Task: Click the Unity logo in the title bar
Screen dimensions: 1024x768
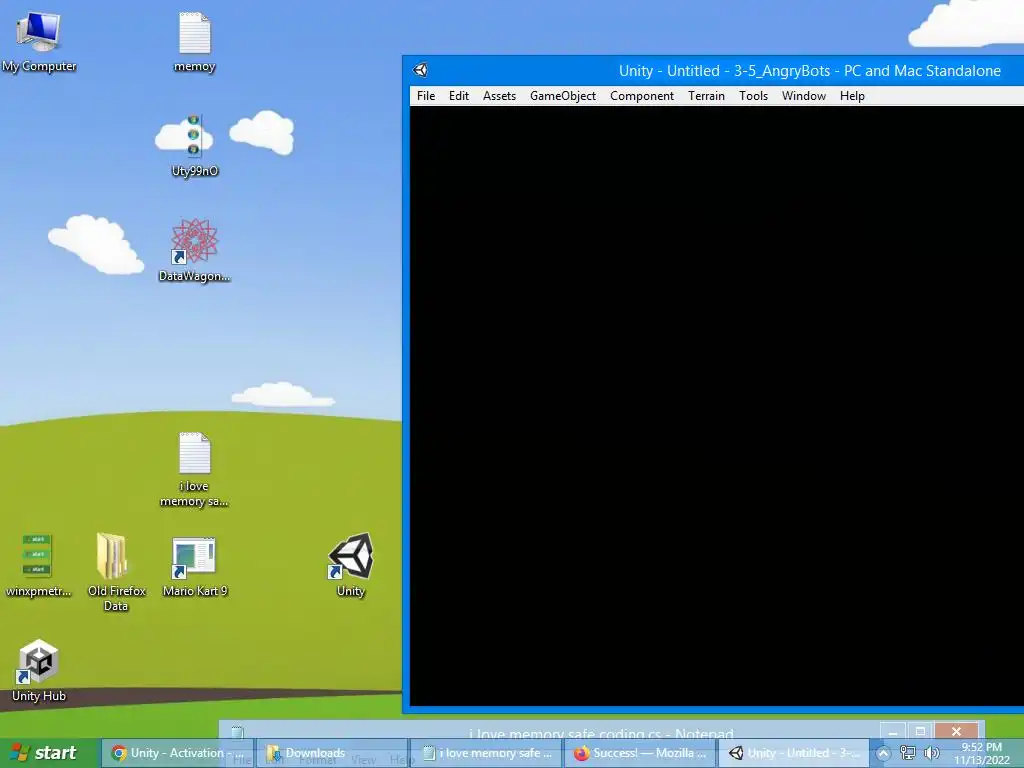Action: 421,71
